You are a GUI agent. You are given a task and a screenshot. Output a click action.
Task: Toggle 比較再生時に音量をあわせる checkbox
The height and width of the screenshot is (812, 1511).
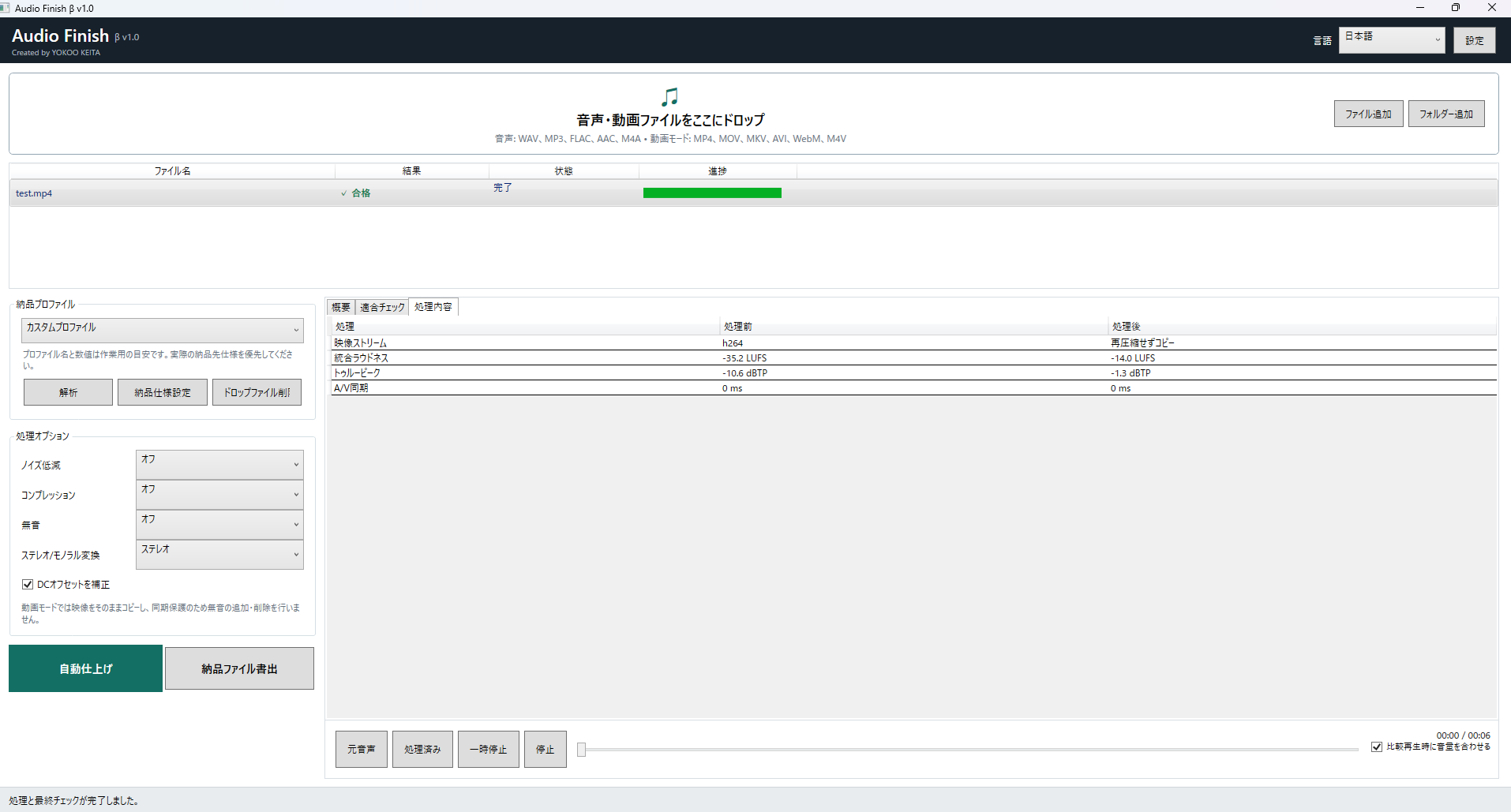point(1377,747)
